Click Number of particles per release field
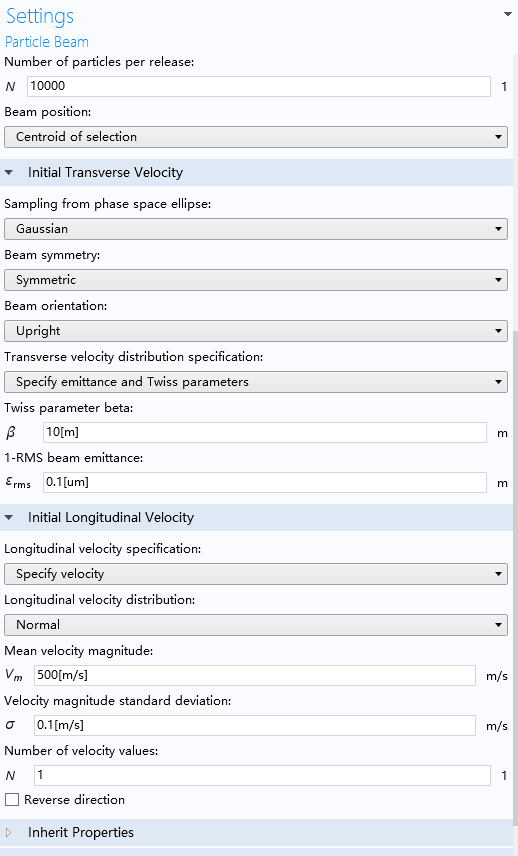 259,86
